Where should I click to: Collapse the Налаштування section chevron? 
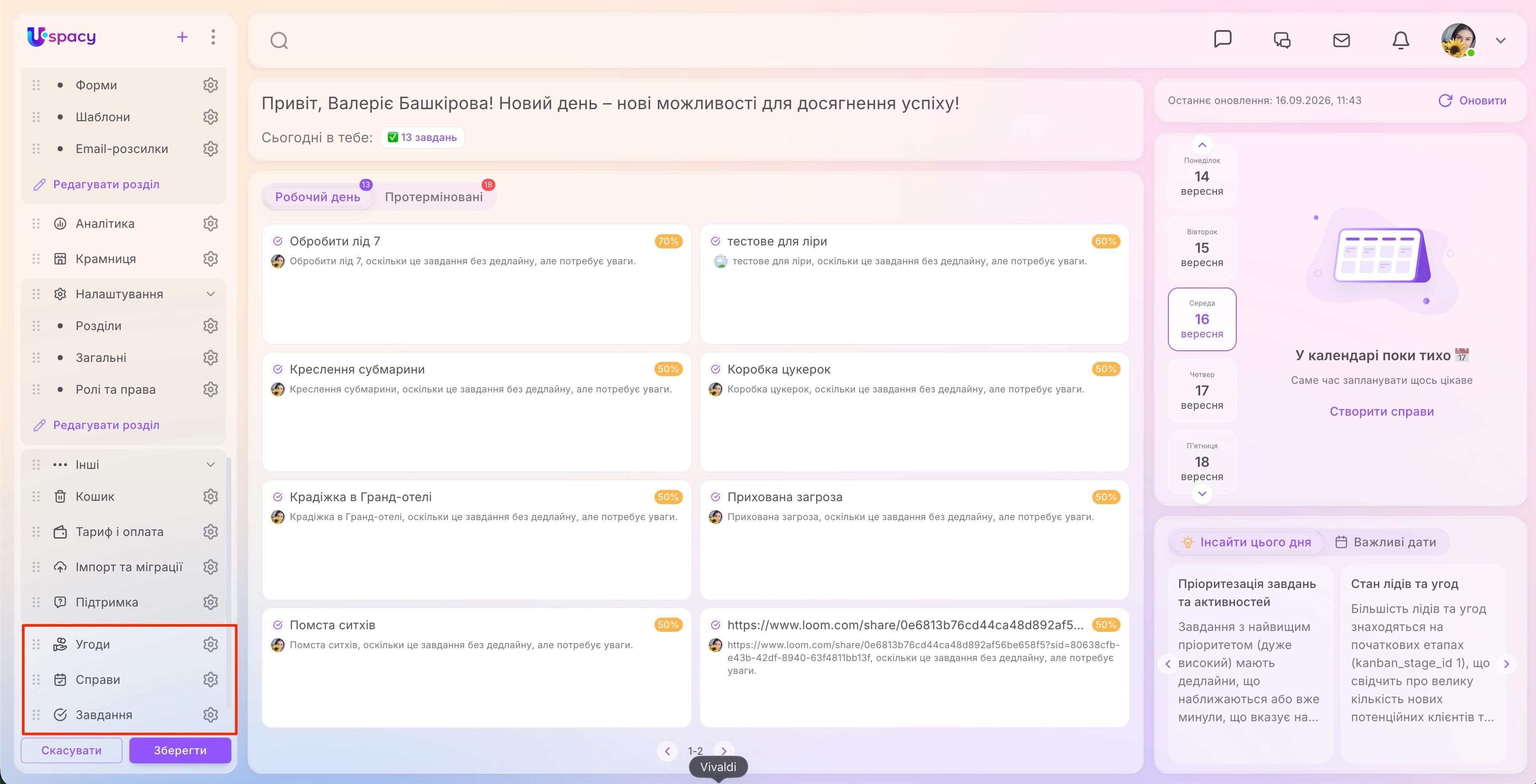pyautogui.click(x=210, y=294)
